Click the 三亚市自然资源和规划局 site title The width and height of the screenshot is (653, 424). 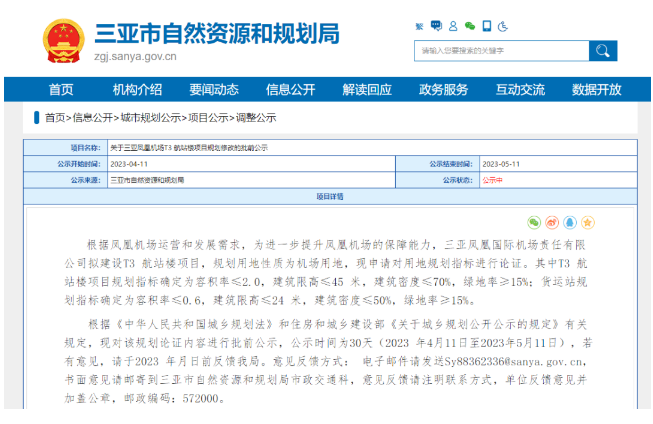click(215, 34)
